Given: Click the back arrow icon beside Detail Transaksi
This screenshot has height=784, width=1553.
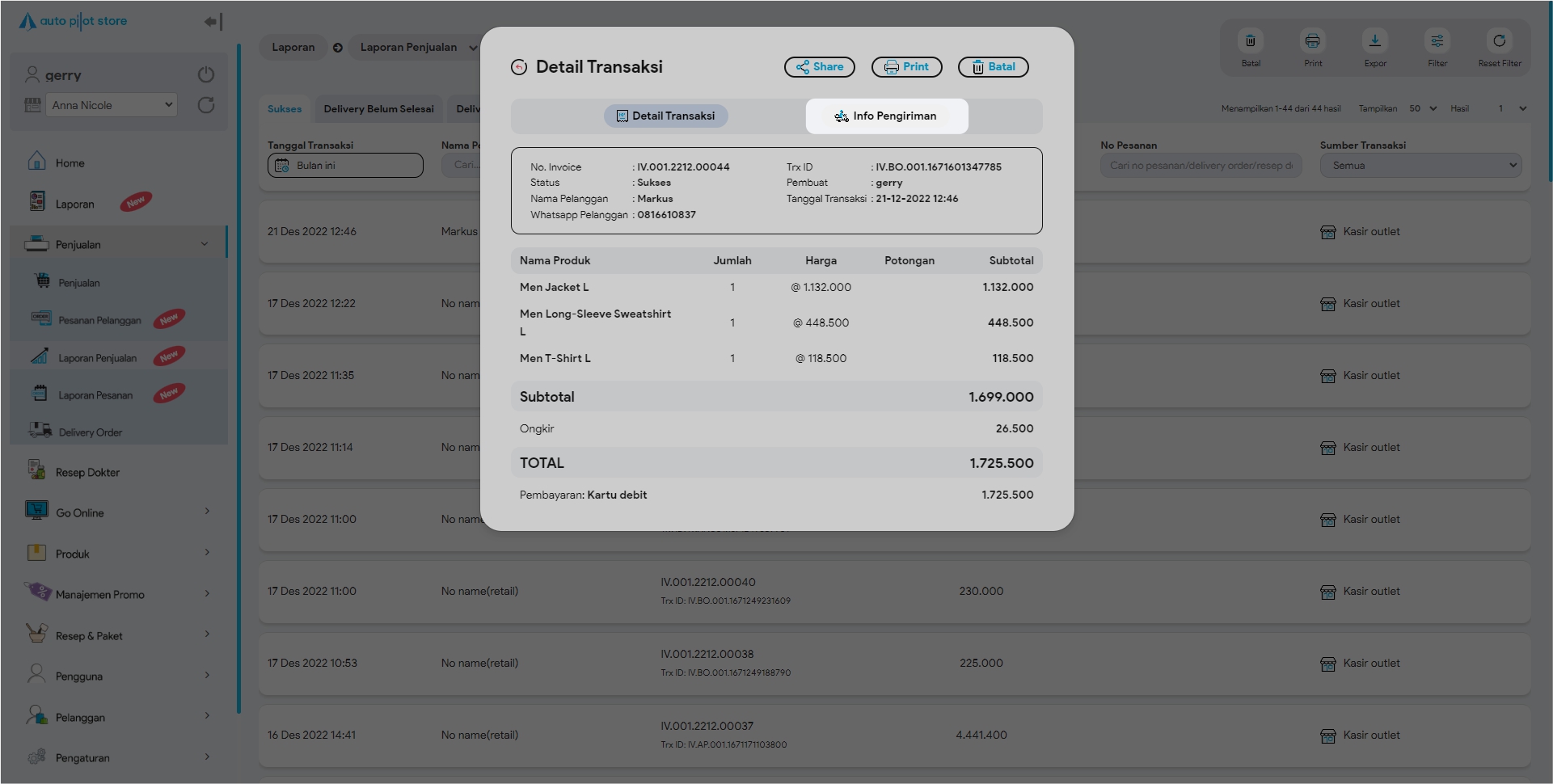Looking at the screenshot, I should (x=519, y=67).
